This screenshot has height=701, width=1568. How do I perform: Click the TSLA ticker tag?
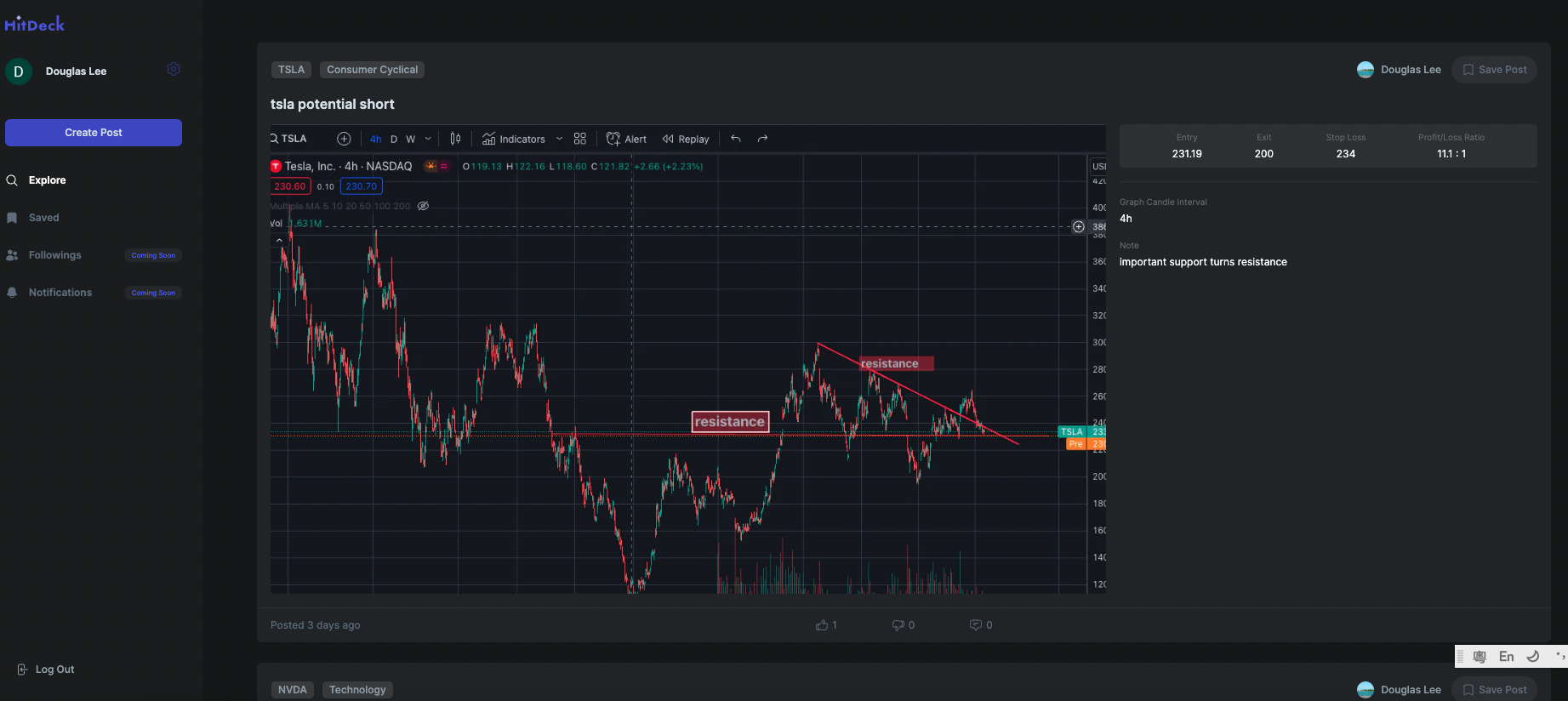tap(291, 70)
